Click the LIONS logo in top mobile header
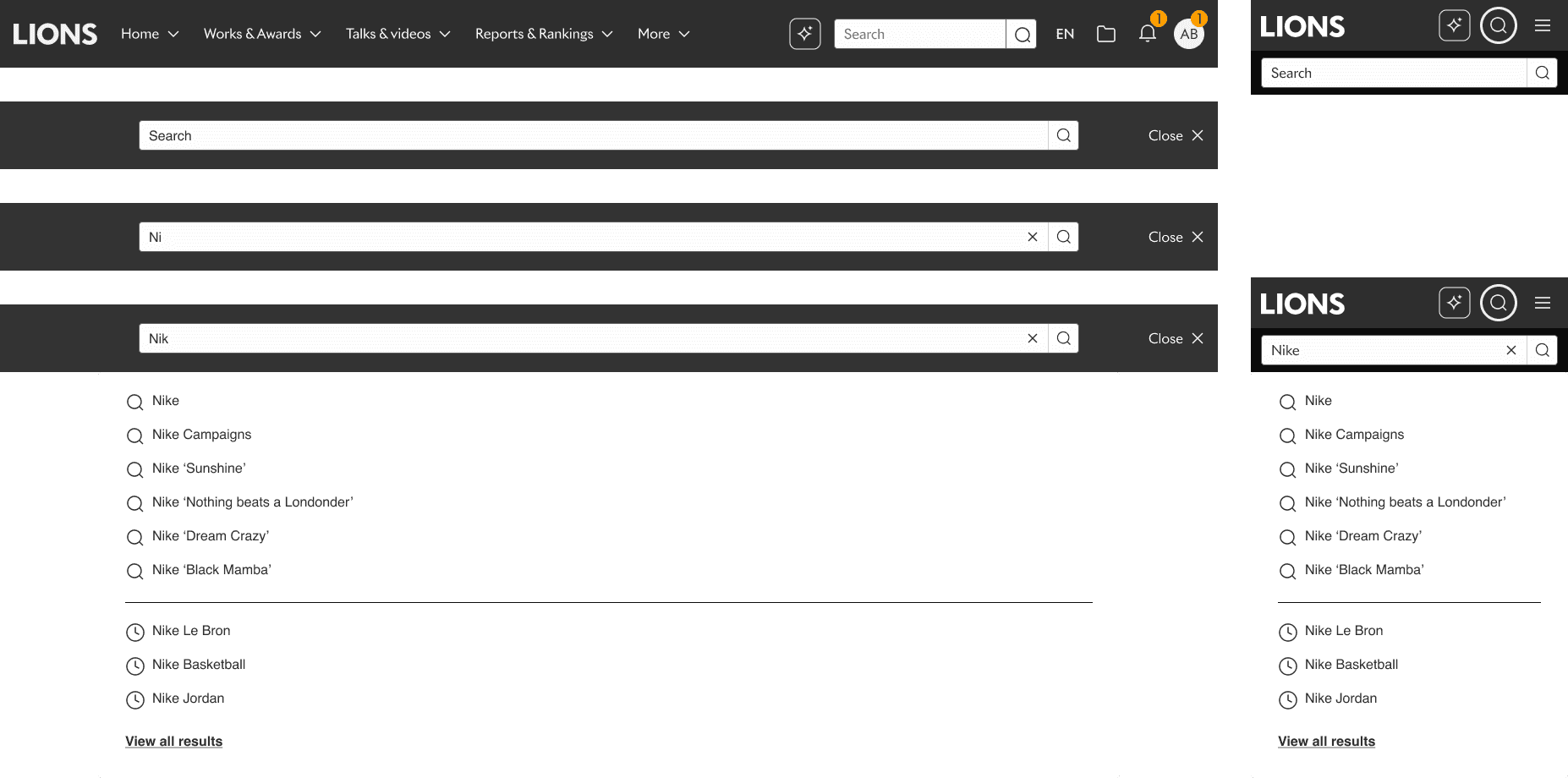The height and width of the screenshot is (778, 1568). [x=1302, y=27]
